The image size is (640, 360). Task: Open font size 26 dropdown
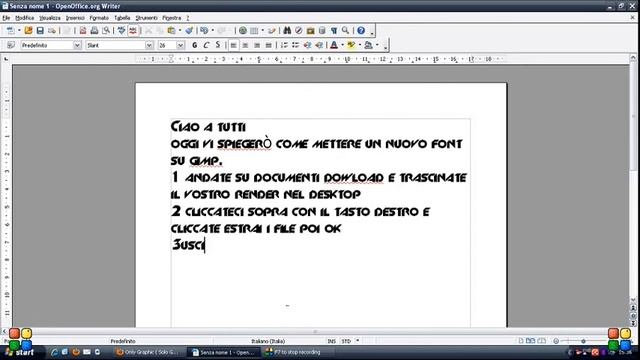coord(181,45)
